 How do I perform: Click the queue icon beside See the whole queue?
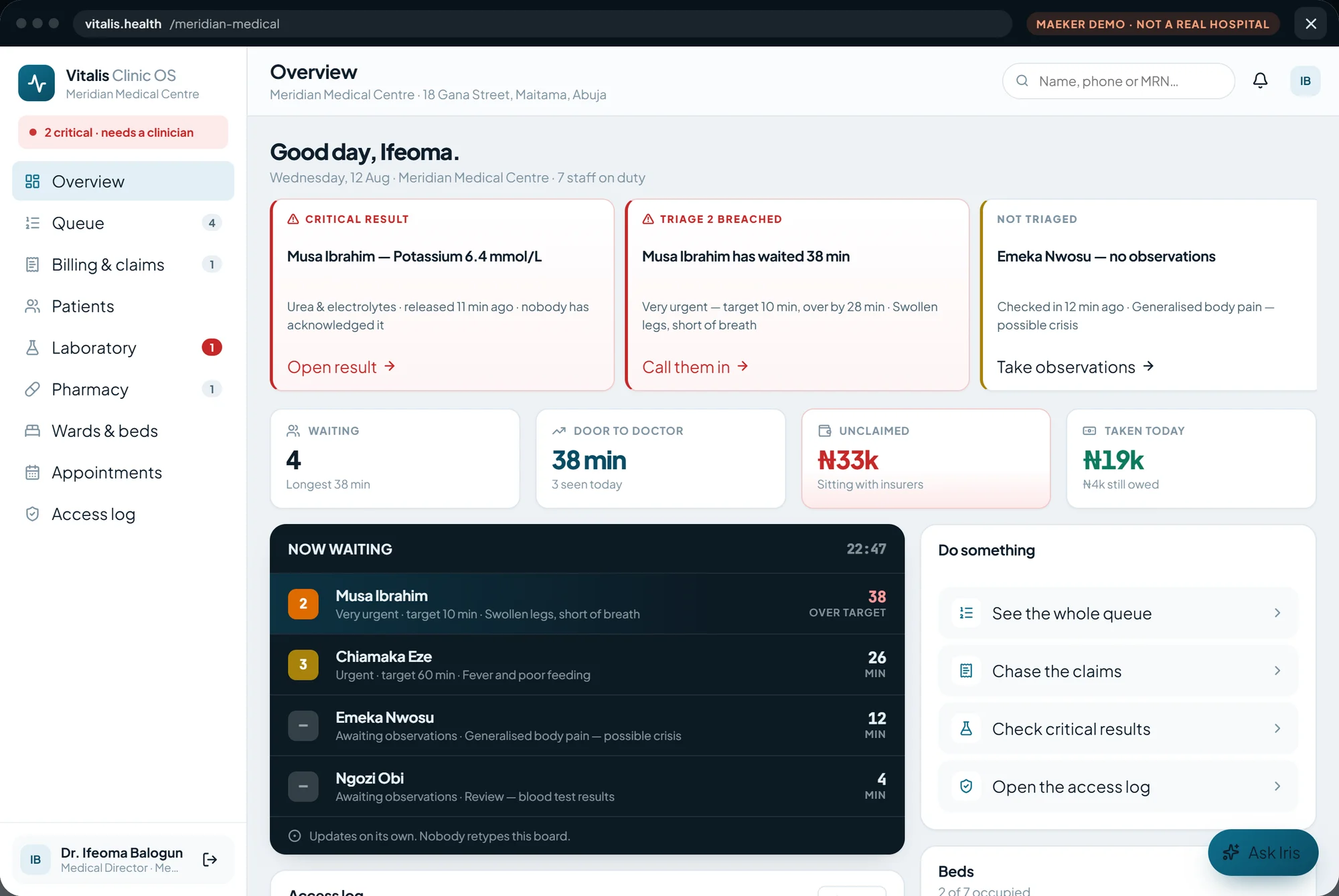point(966,613)
